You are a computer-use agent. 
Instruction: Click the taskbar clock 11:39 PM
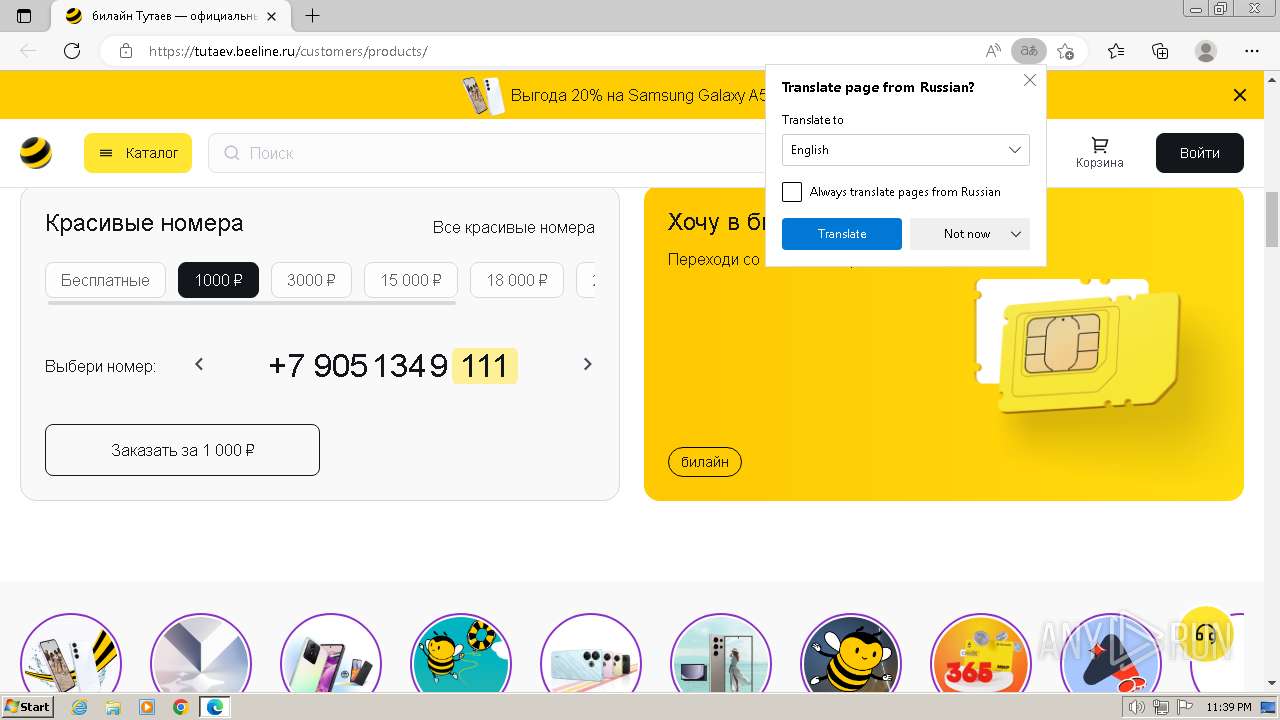[1229, 707]
